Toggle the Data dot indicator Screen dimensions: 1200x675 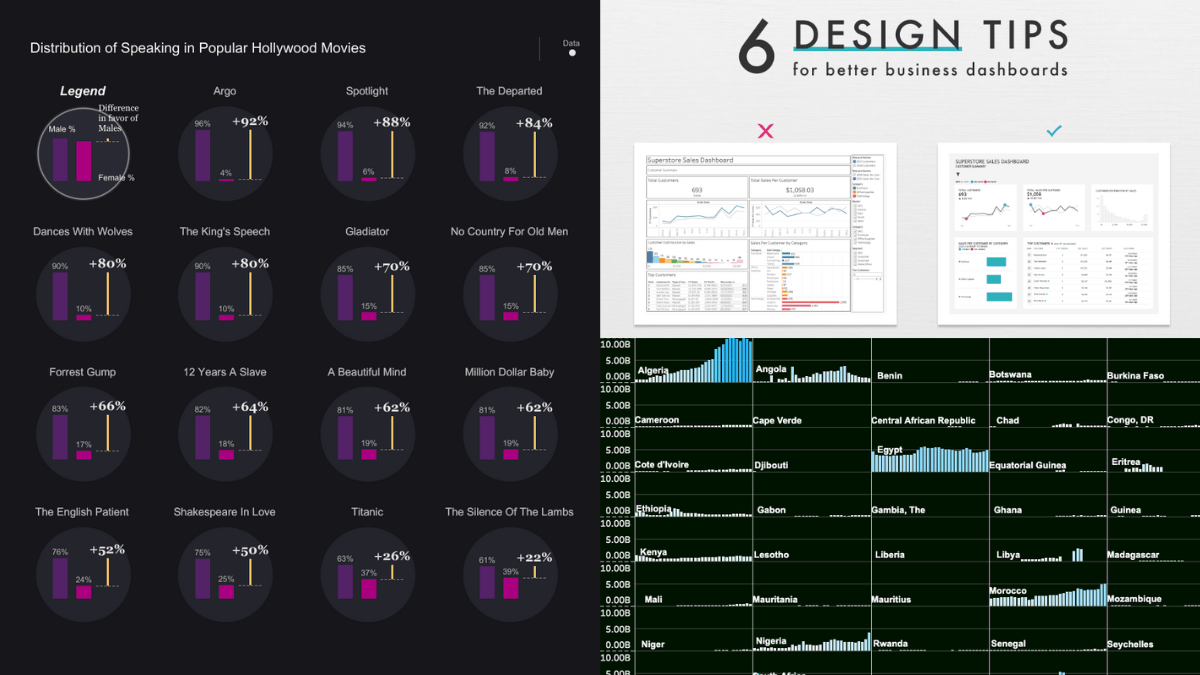(x=572, y=53)
